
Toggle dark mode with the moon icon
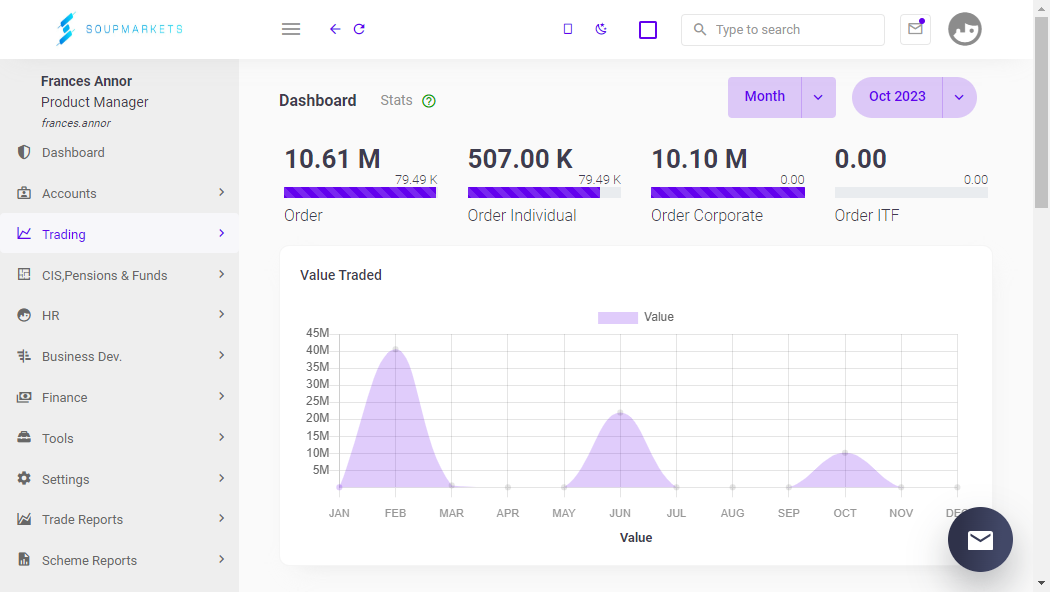coord(601,29)
